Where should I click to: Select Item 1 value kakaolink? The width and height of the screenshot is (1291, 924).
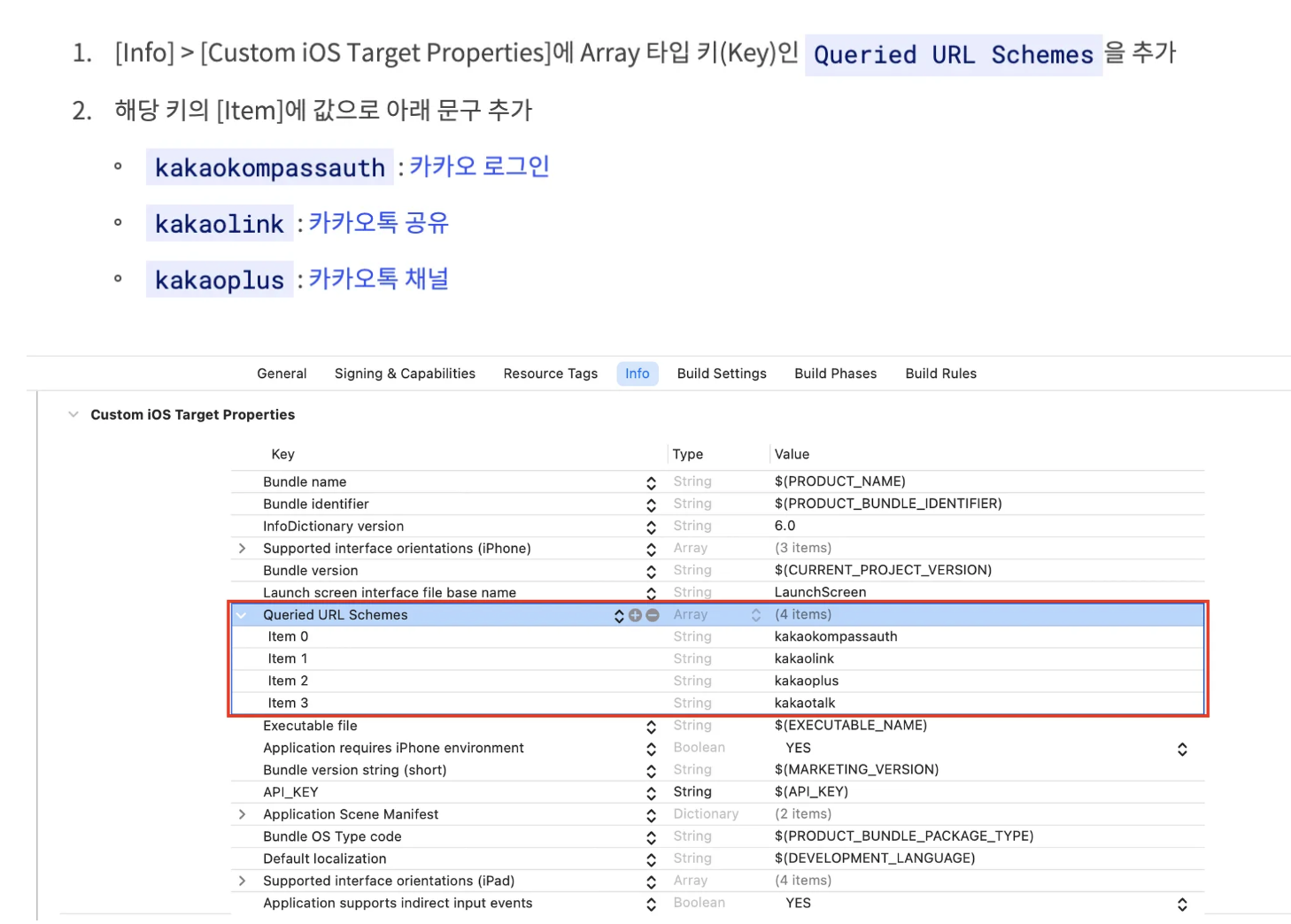click(x=804, y=658)
